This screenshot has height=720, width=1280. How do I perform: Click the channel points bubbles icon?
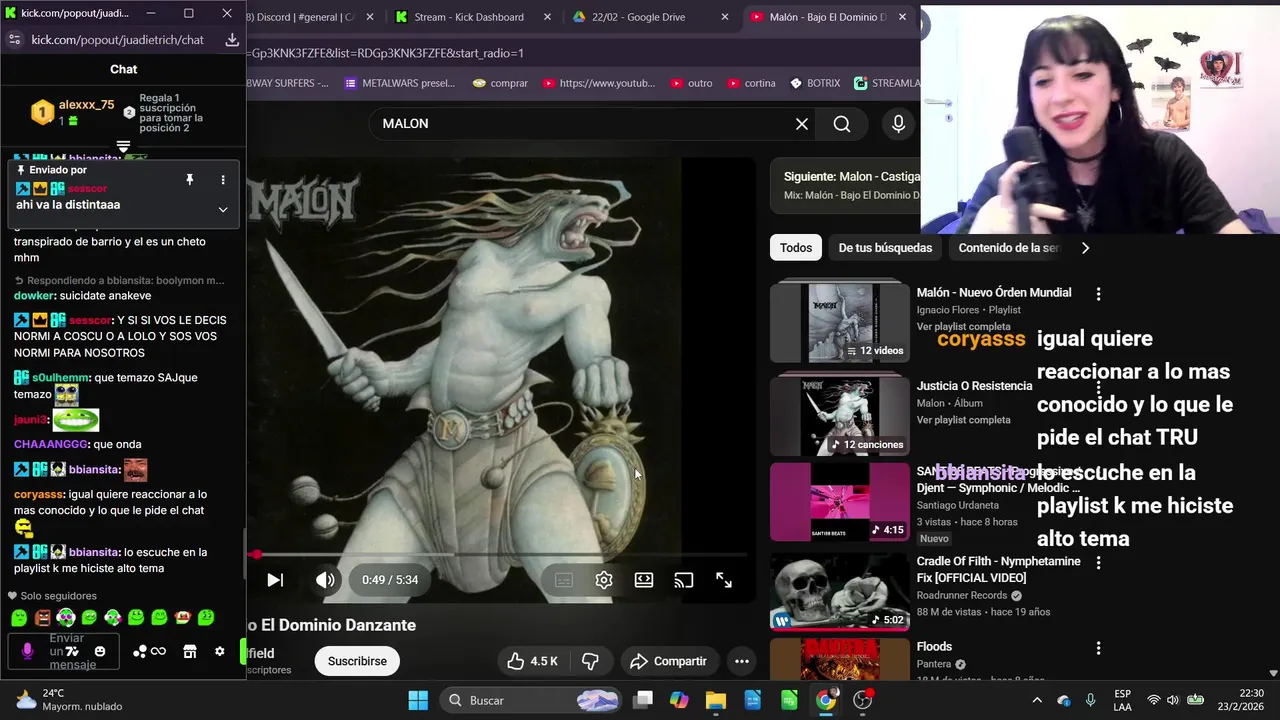[139, 652]
